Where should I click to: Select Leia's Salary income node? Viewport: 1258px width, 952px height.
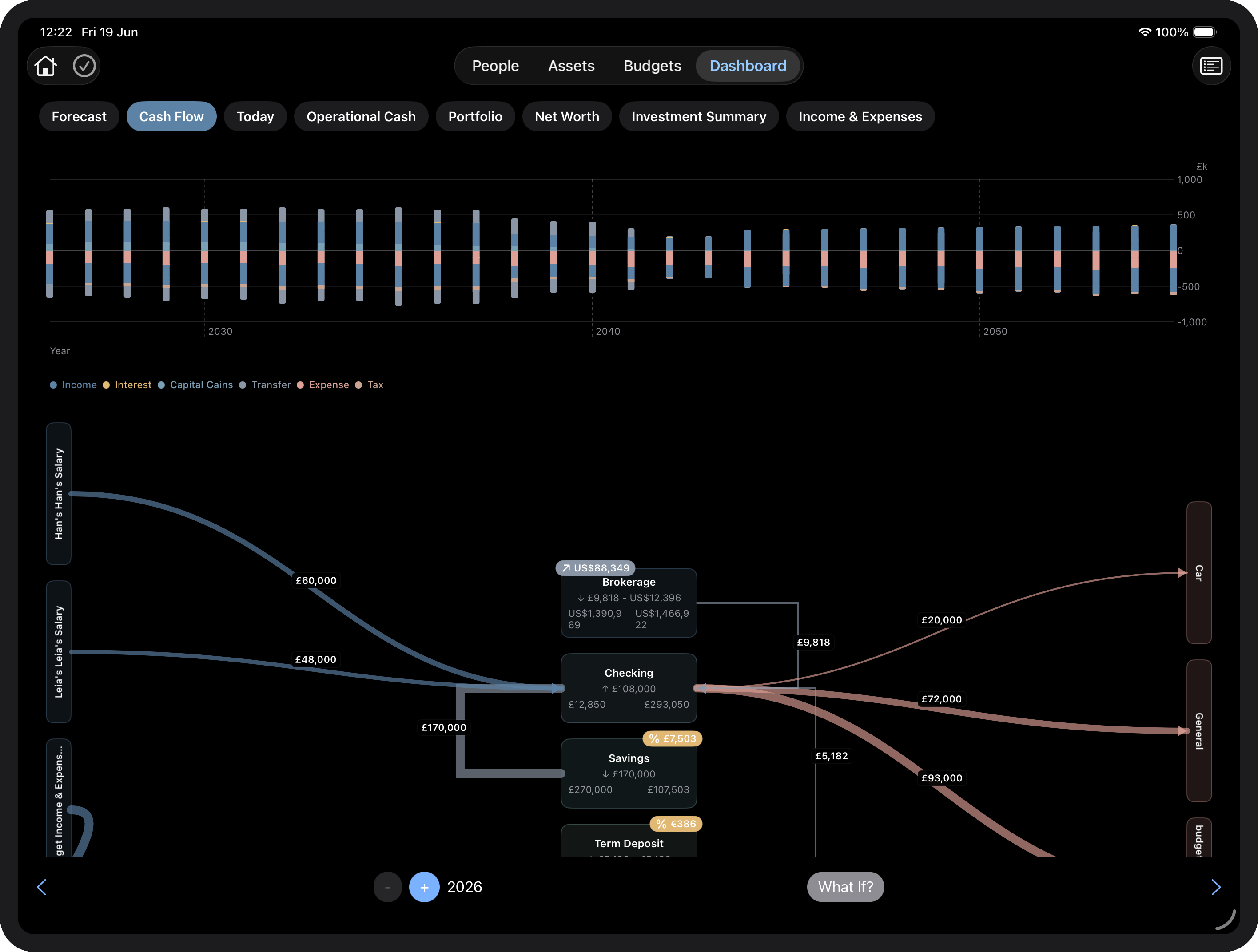(59, 652)
